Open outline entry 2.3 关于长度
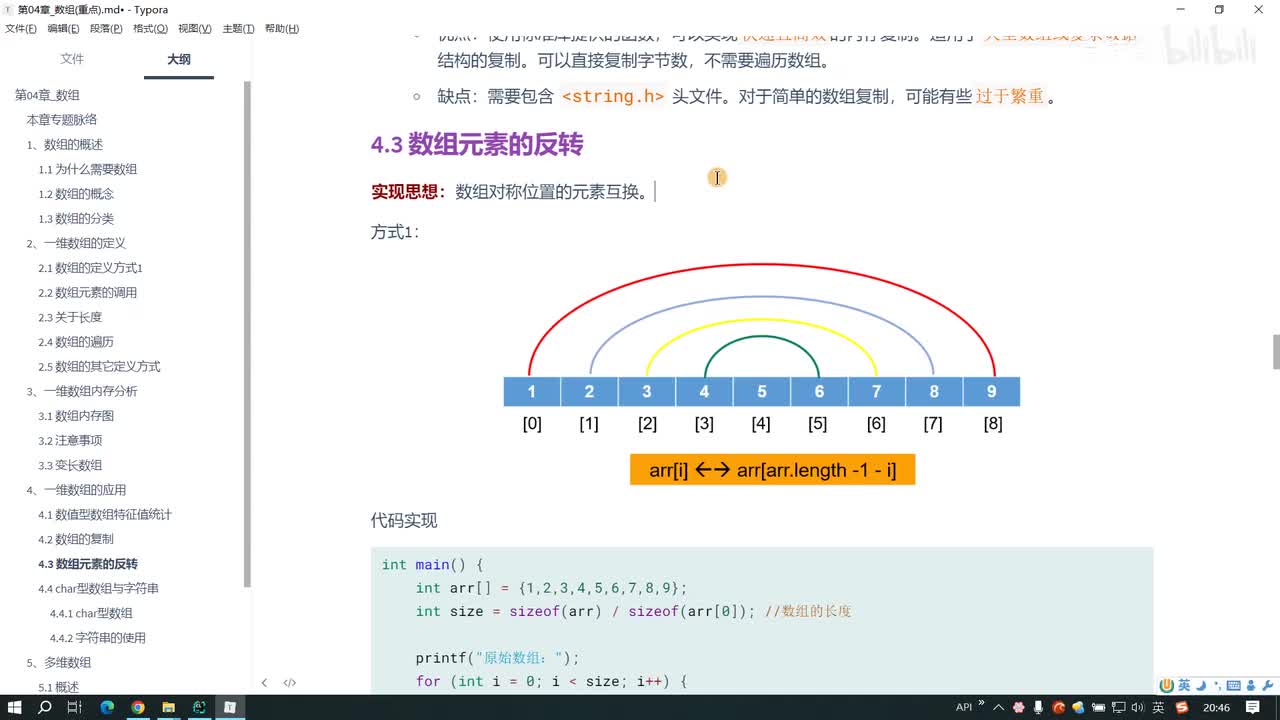This screenshot has width=1280, height=720. 70,317
